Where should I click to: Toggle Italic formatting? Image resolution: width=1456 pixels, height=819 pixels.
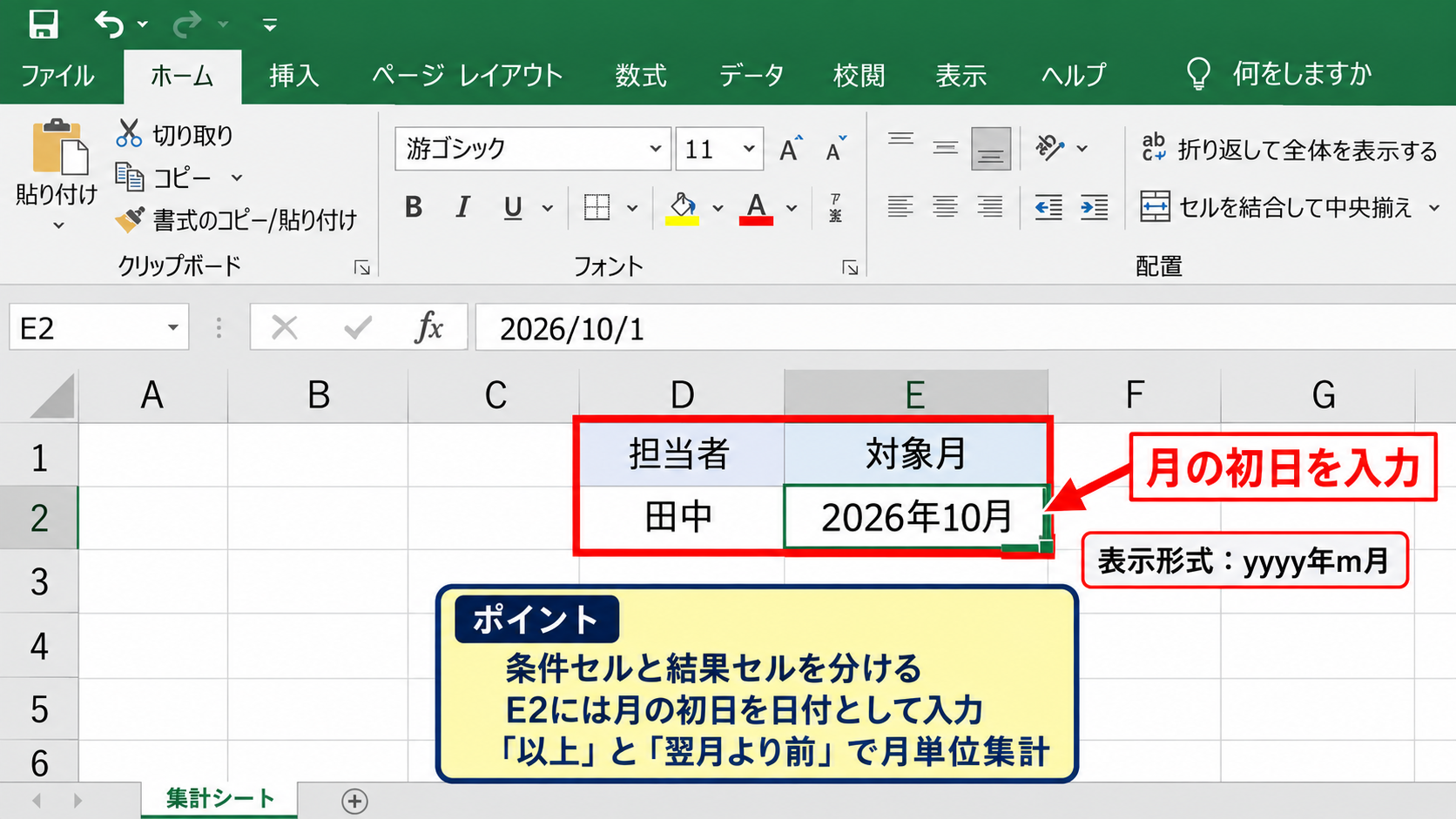point(462,207)
